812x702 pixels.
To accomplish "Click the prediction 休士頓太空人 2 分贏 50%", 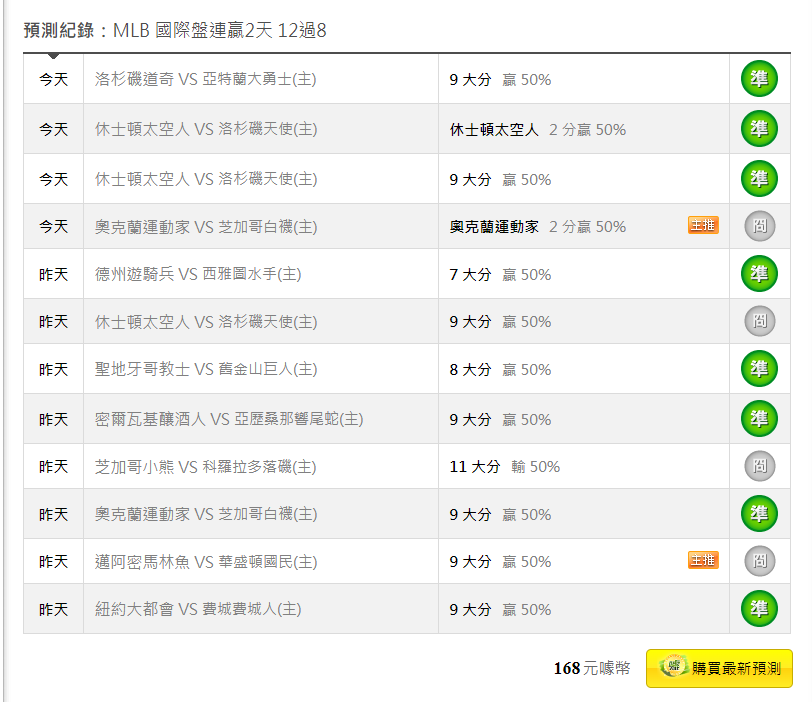I will click(538, 129).
